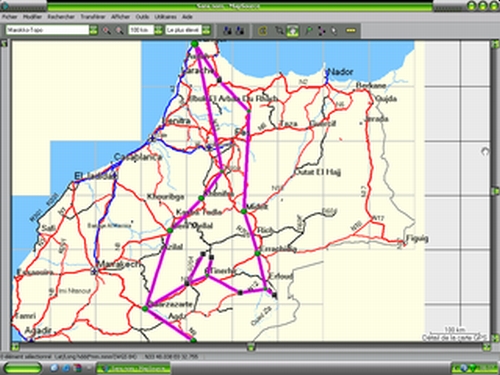Open the Transférer menu

(x=93, y=17)
